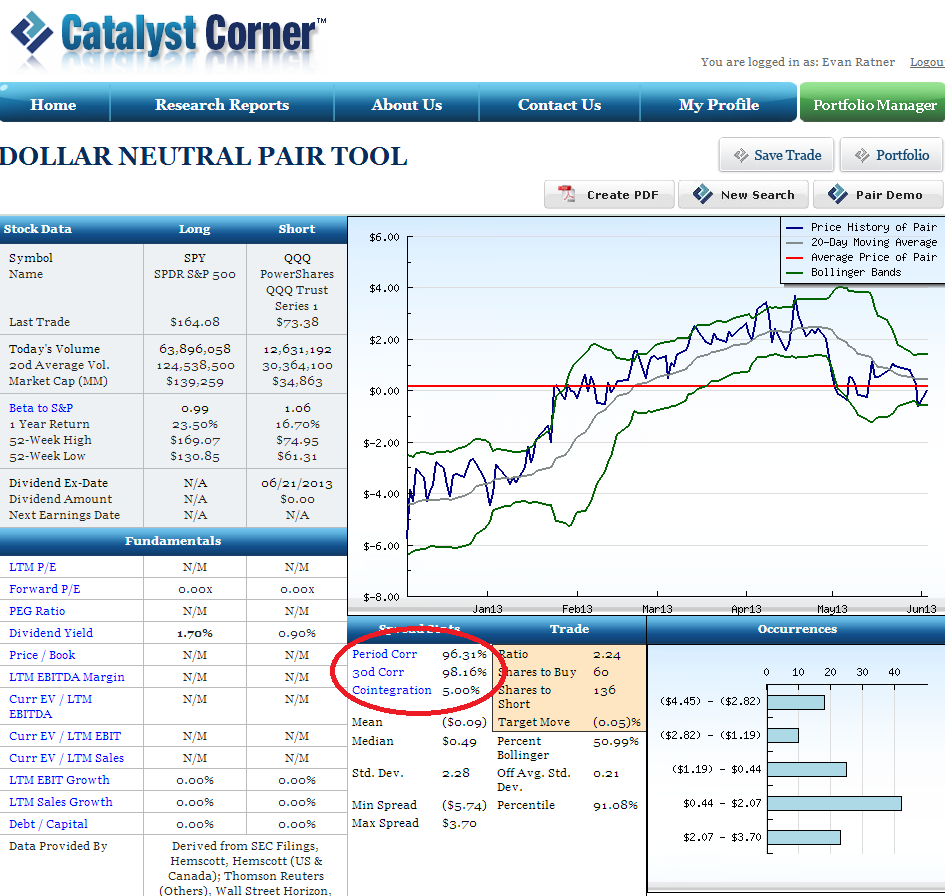Click the $0.44 - $2.07 occurrences bar
The height and width of the screenshot is (896, 945).
[x=835, y=803]
